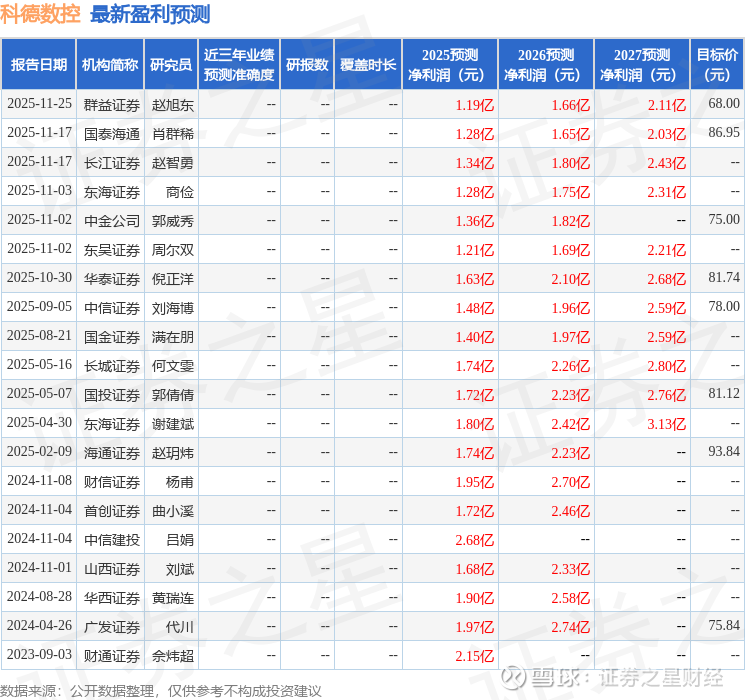The width and height of the screenshot is (745, 700).
Task: Click analyst name 何文雯
Action: point(172,366)
